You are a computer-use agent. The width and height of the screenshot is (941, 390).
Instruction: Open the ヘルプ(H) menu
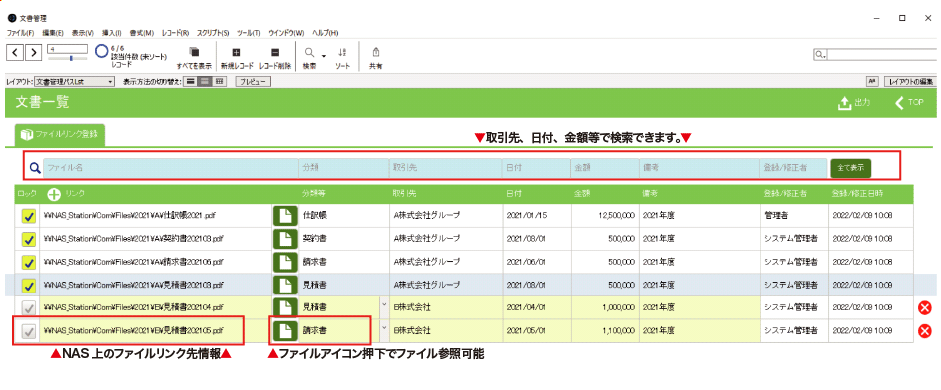(x=325, y=32)
